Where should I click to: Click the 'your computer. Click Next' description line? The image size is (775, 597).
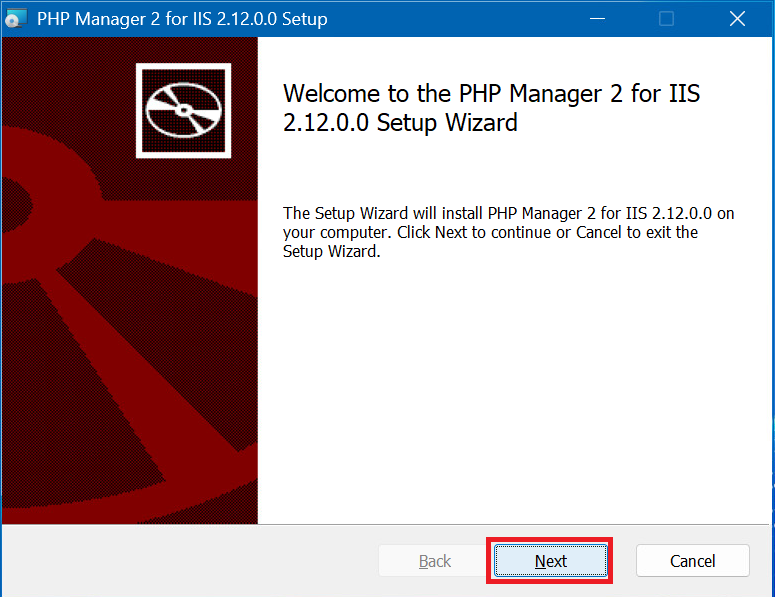click(x=490, y=232)
